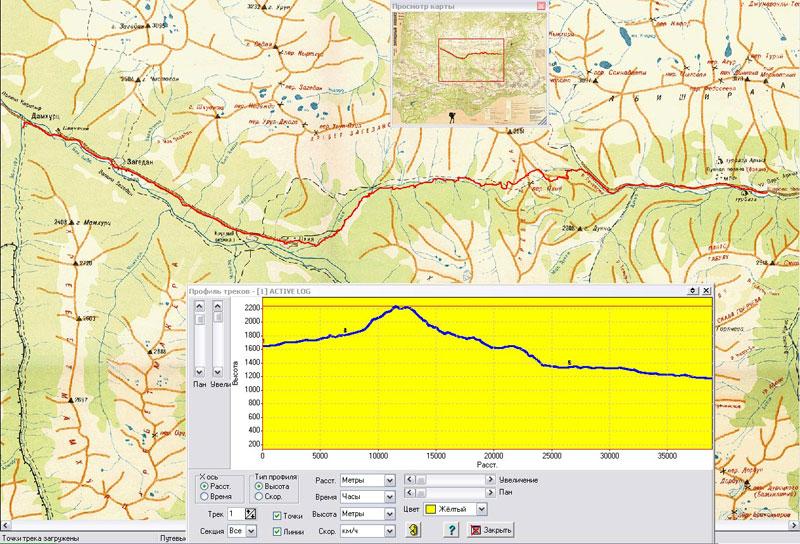Click up arrow of vertical Увели scrollbar
Screen dimensions: 800x544
[218, 306]
